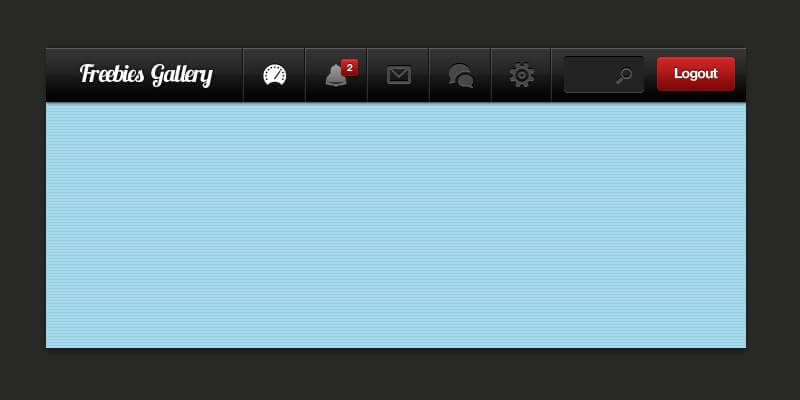Select the dashboard tab in the navbar
The width and height of the screenshot is (800, 400).
coord(274,76)
